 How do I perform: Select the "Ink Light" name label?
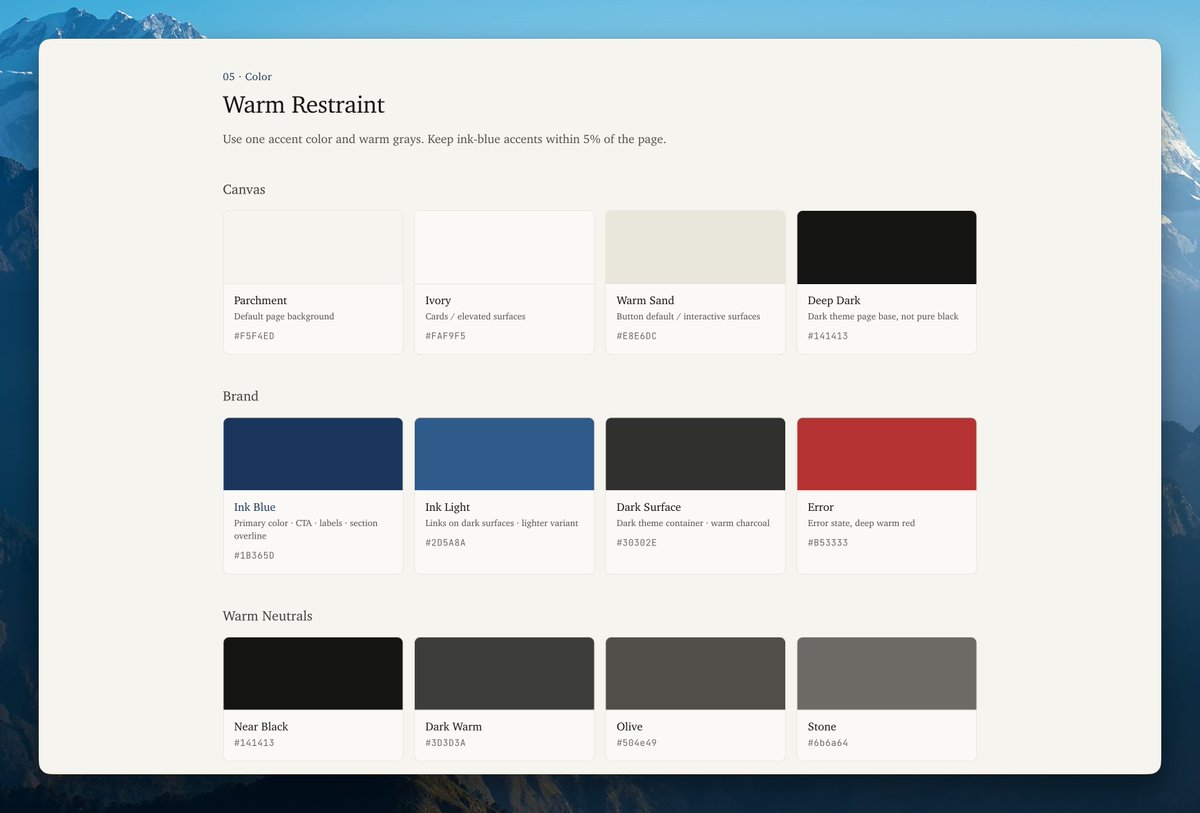(447, 507)
